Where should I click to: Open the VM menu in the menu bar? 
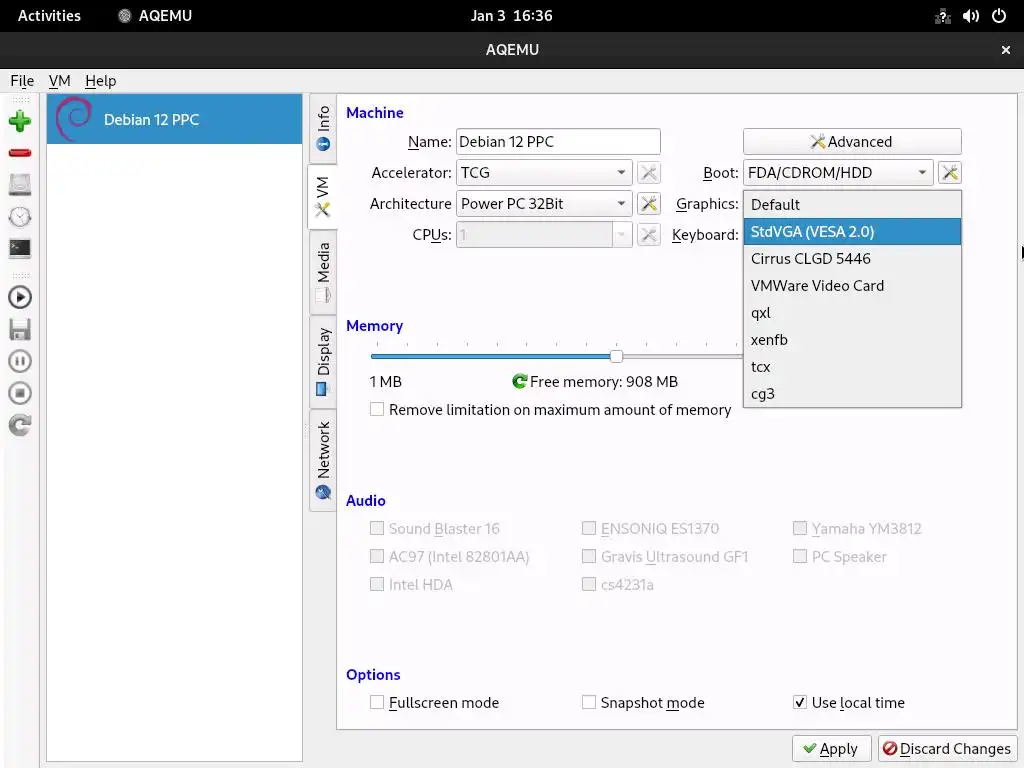(x=59, y=81)
